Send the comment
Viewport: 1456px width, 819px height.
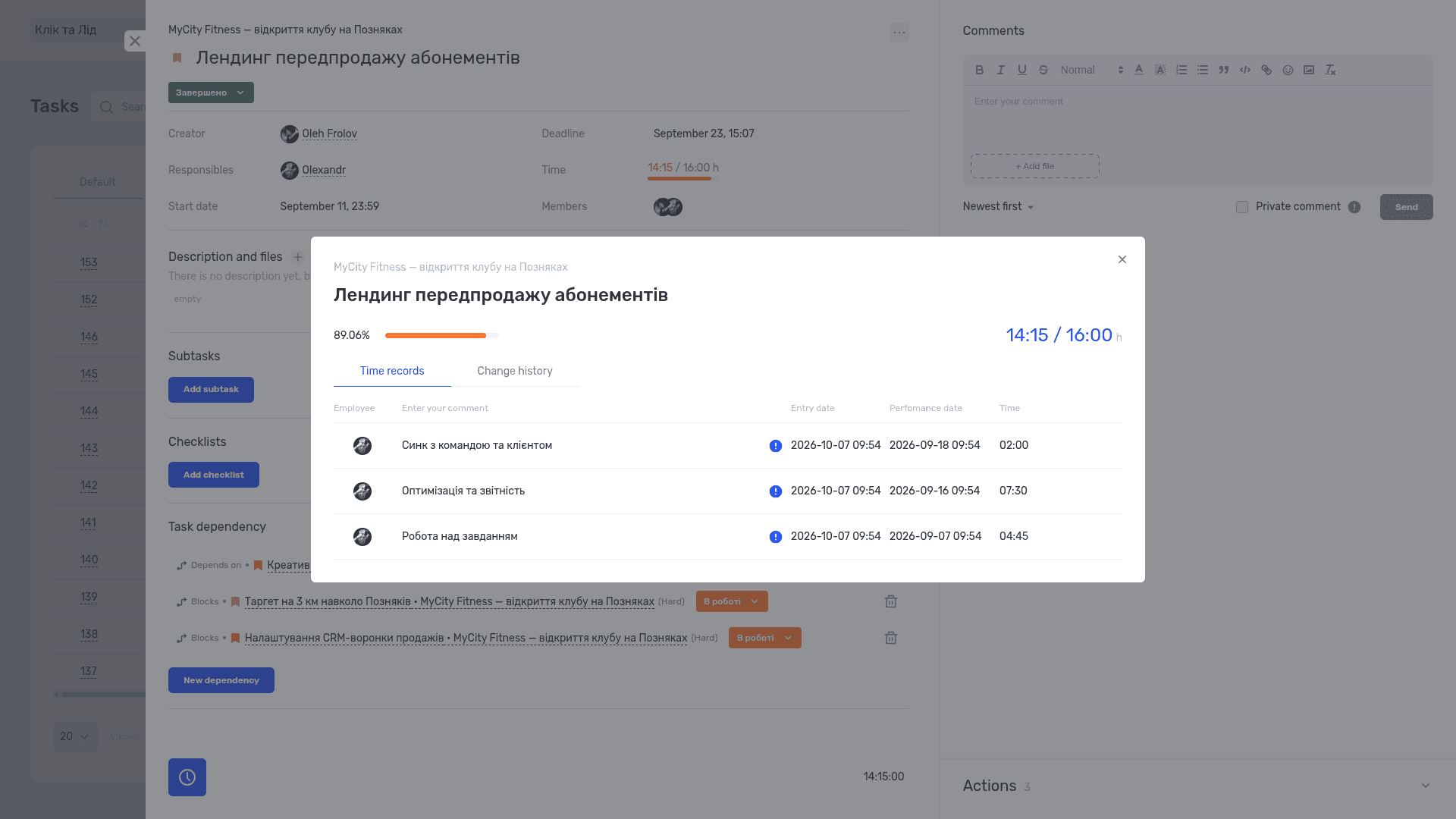pos(1406,207)
